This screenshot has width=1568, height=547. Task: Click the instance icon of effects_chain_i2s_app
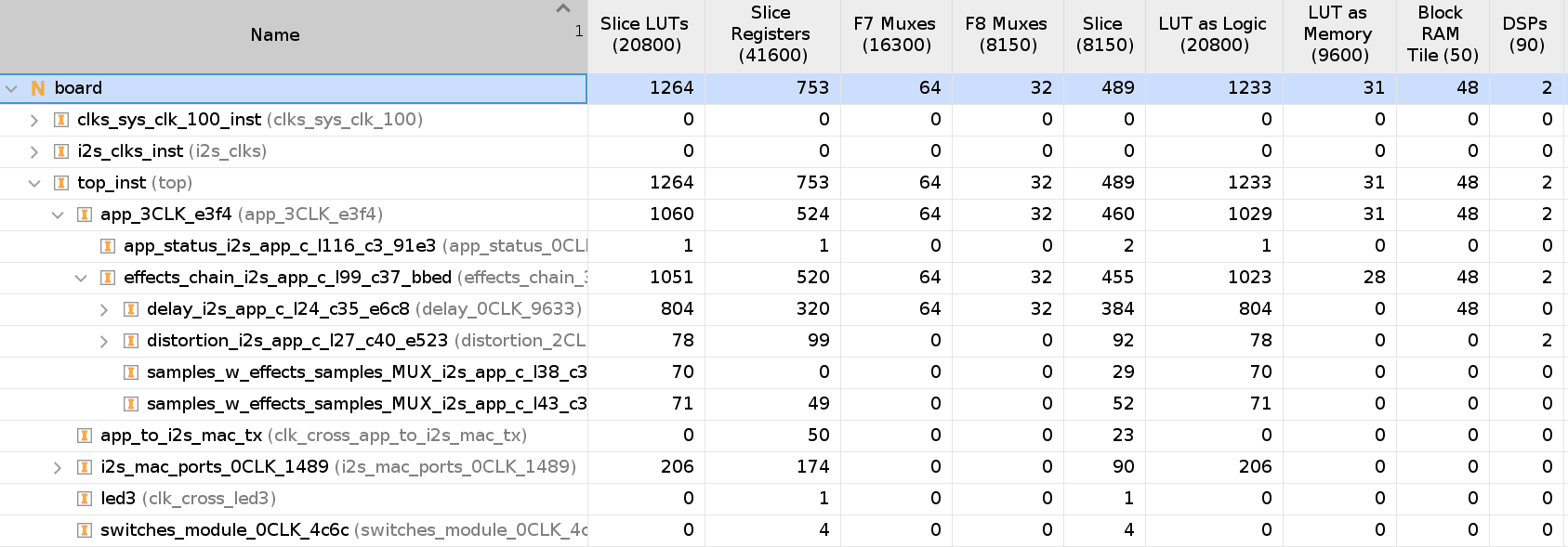(x=108, y=278)
